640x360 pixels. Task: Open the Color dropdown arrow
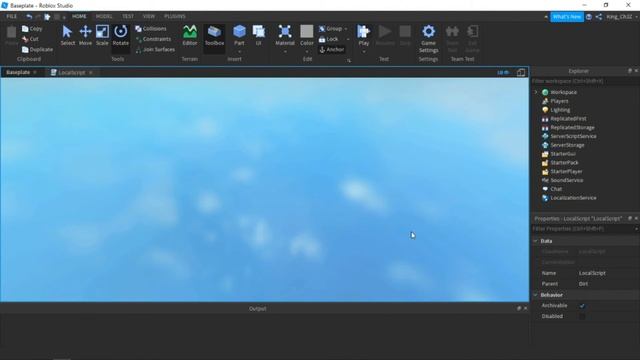[307, 52]
